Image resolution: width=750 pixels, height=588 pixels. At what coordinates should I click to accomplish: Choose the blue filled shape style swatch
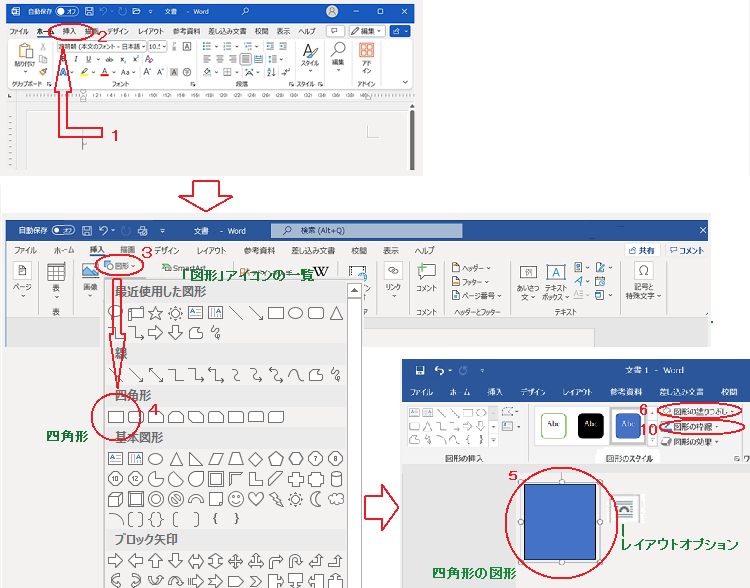(627, 424)
